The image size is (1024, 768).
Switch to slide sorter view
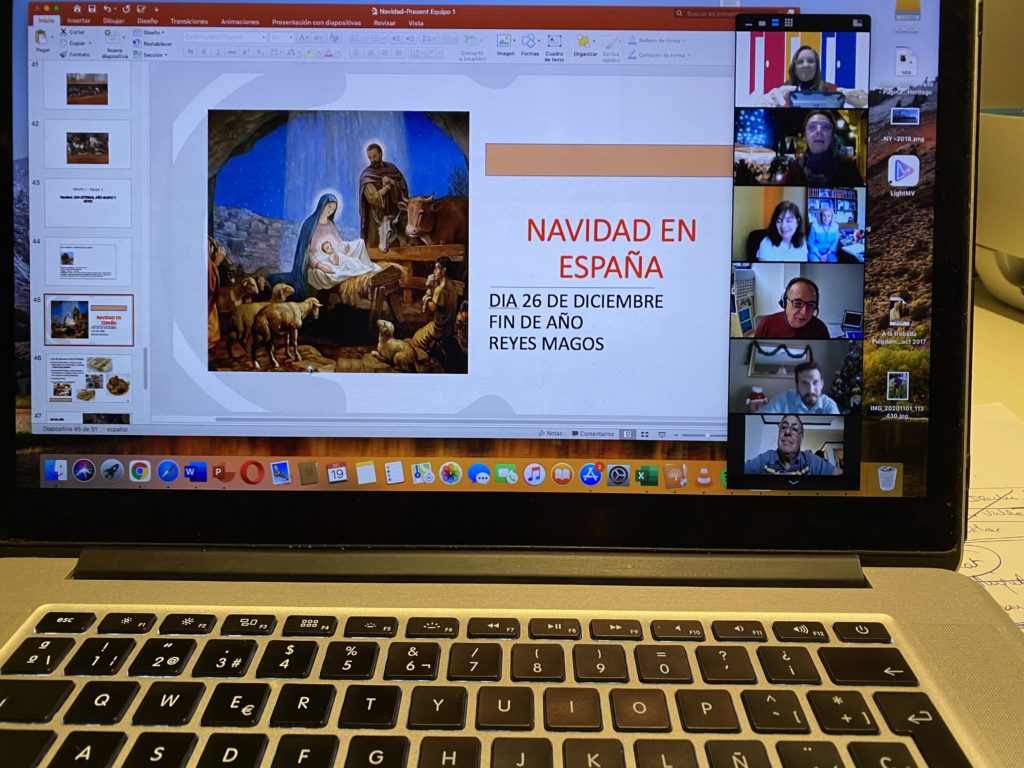coord(645,434)
